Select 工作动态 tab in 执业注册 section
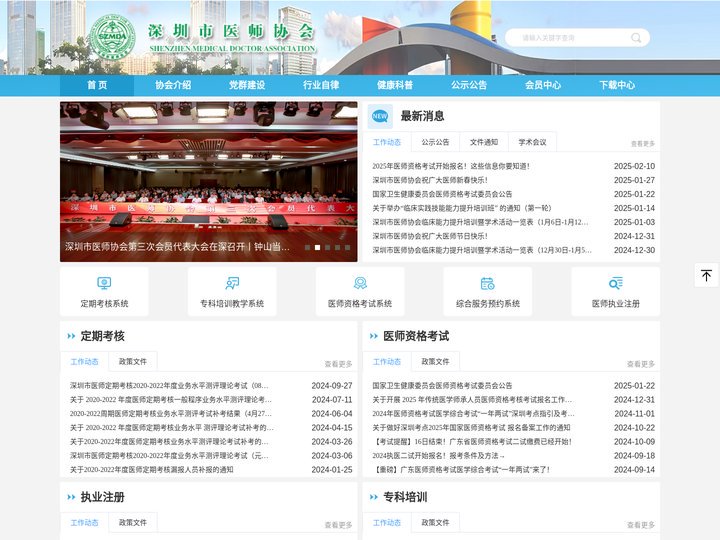This screenshot has height=540, width=720. tap(84, 523)
